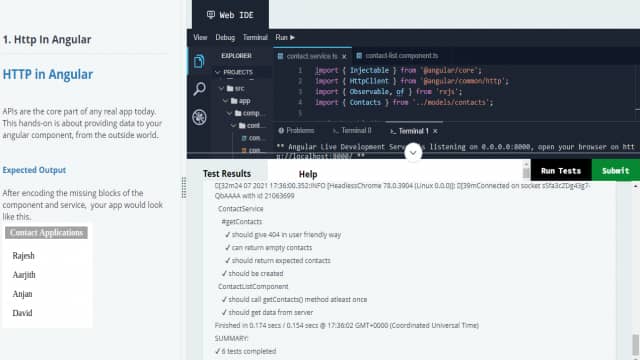Screen dimensions: 640x360
Task: Click the contact name 'David'
Action: click(22, 313)
